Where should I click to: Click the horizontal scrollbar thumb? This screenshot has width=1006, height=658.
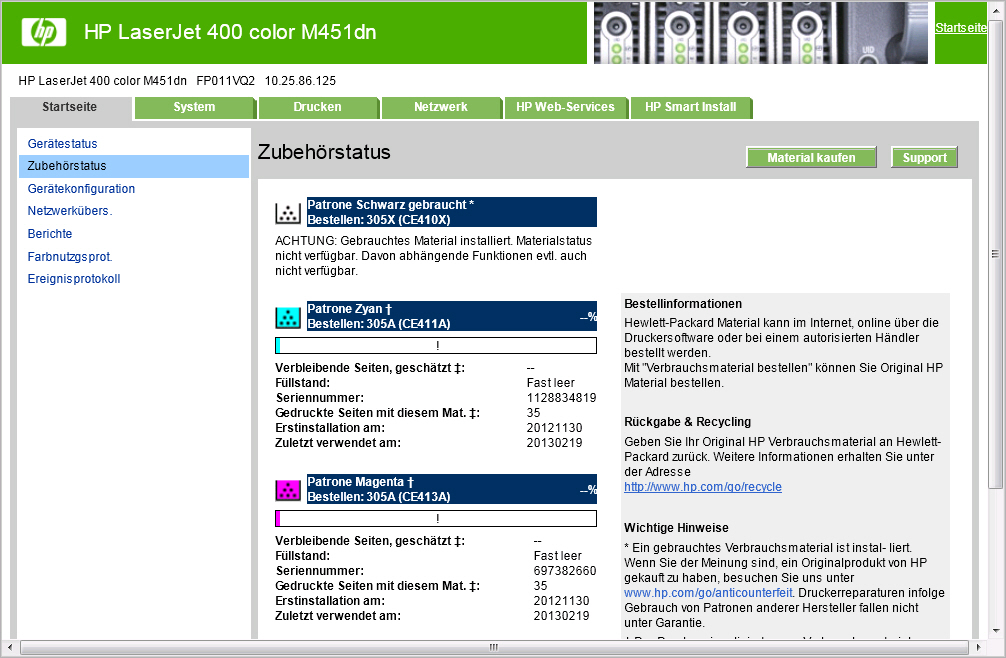click(493, 647)
